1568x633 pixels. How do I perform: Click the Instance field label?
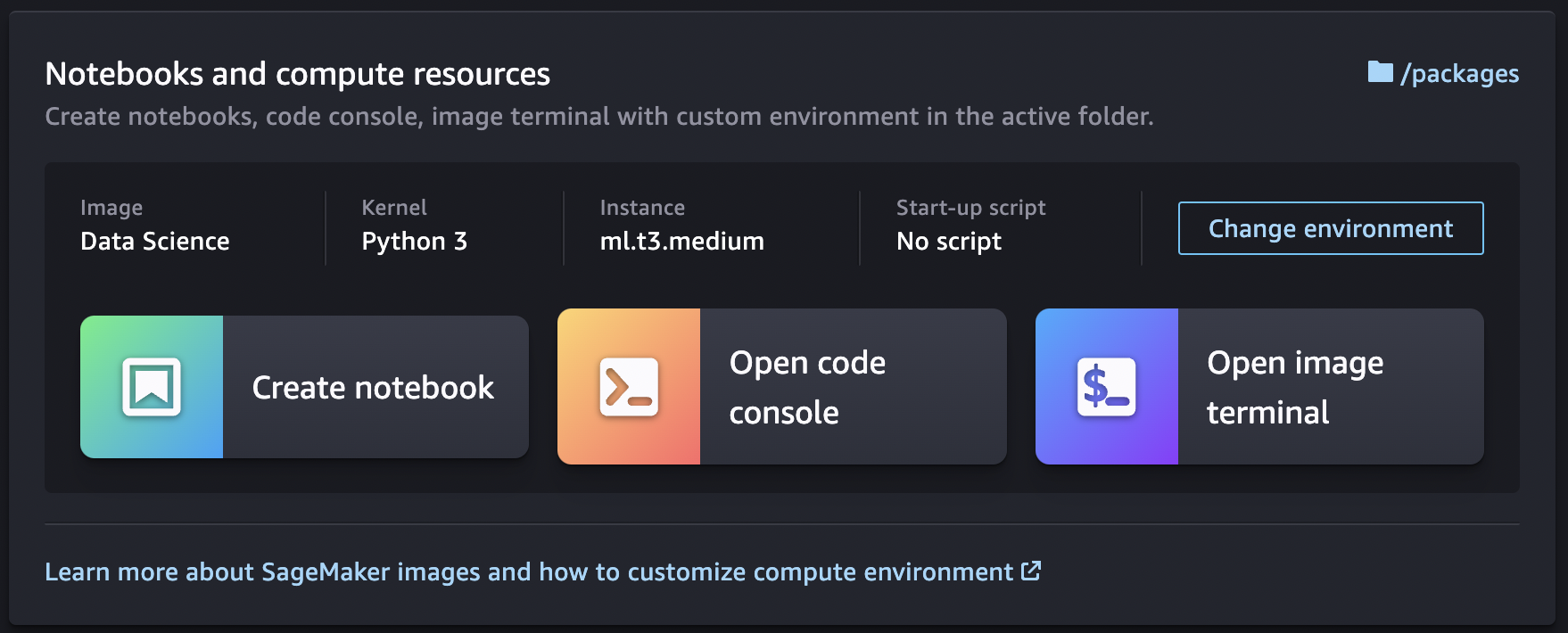(642, 208)
